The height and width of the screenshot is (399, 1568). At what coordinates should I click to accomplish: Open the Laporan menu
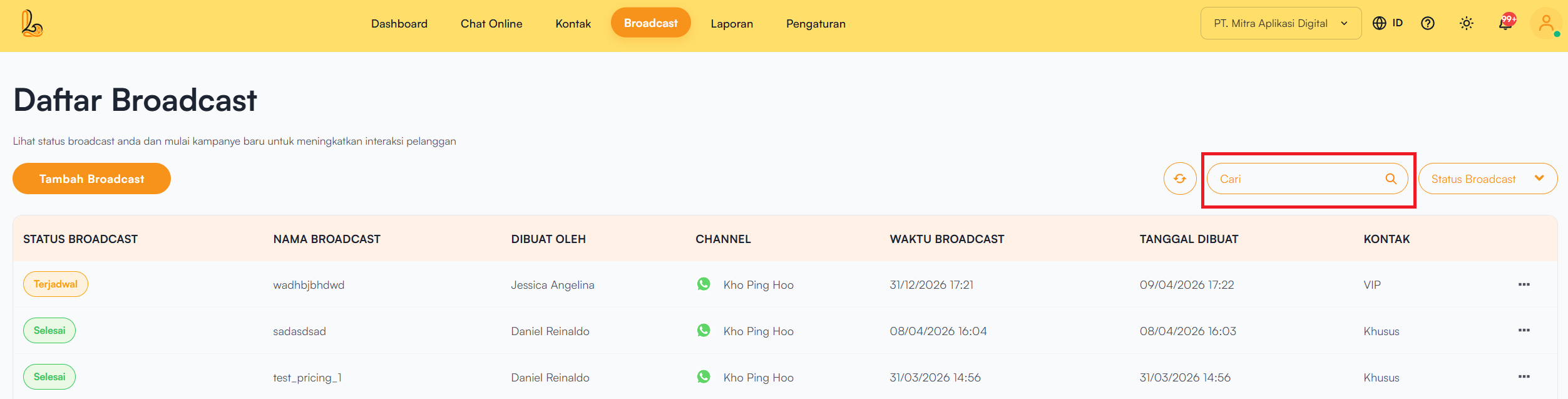click(x=731, y=24)
